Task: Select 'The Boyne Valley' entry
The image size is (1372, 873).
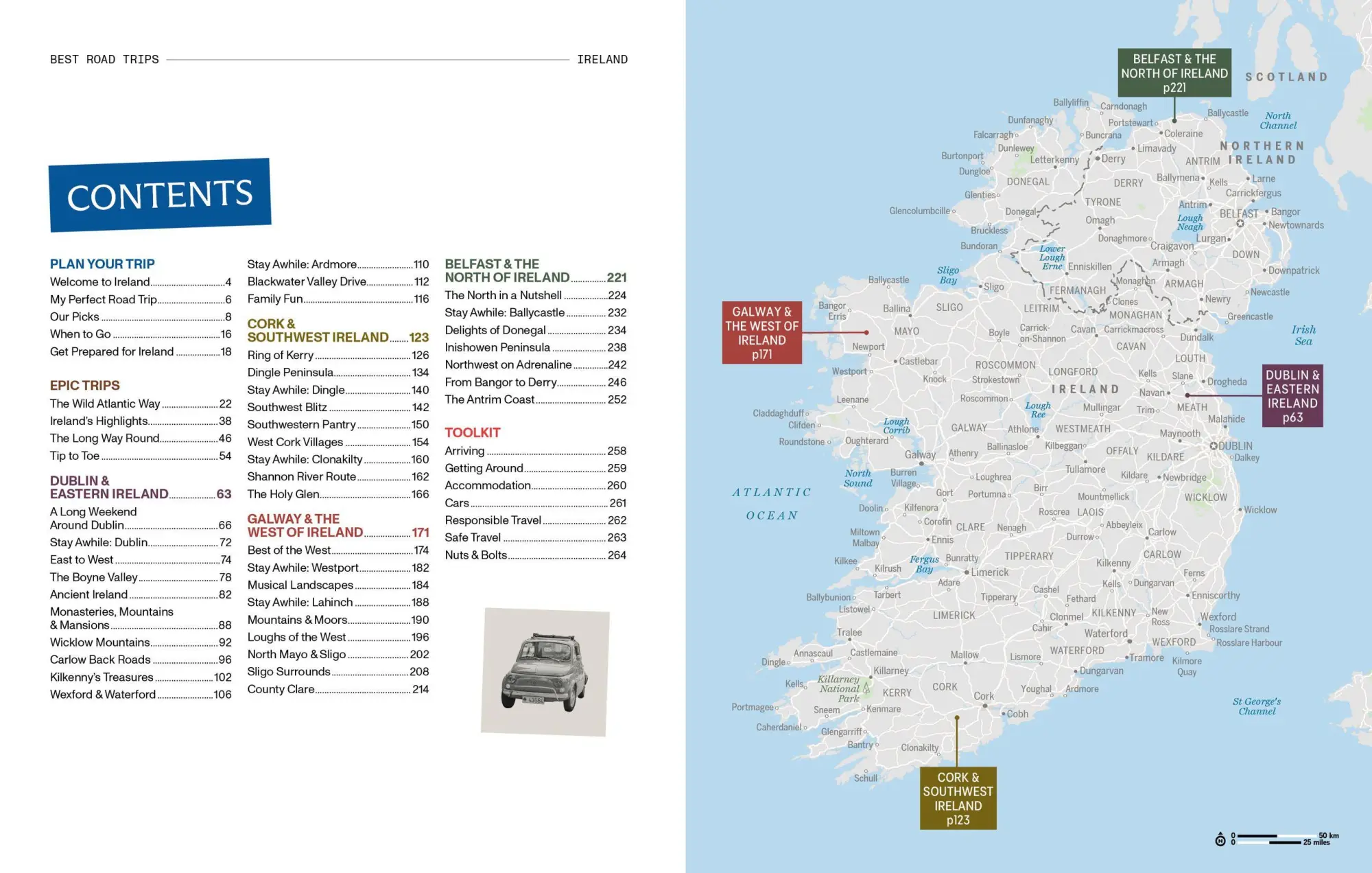Action: (x=141, y=577)
